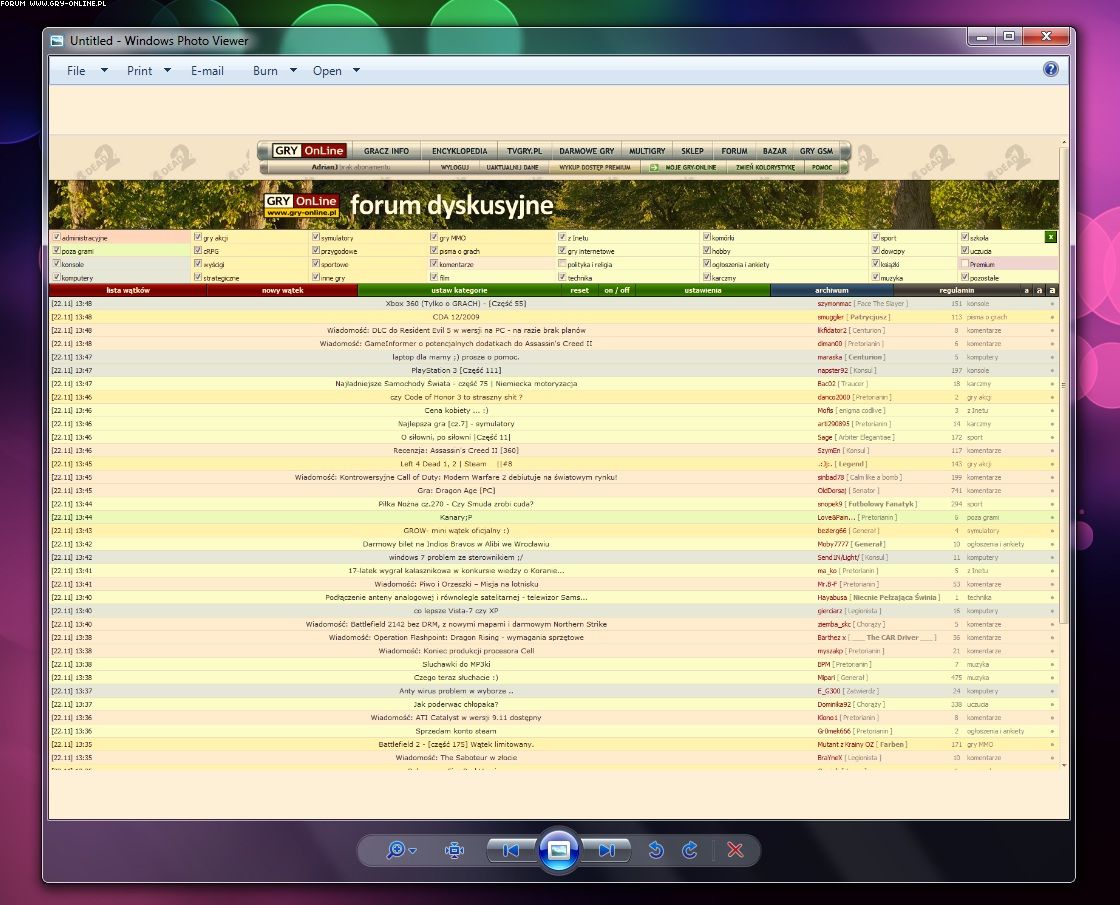Click the POMOC link

821,167
